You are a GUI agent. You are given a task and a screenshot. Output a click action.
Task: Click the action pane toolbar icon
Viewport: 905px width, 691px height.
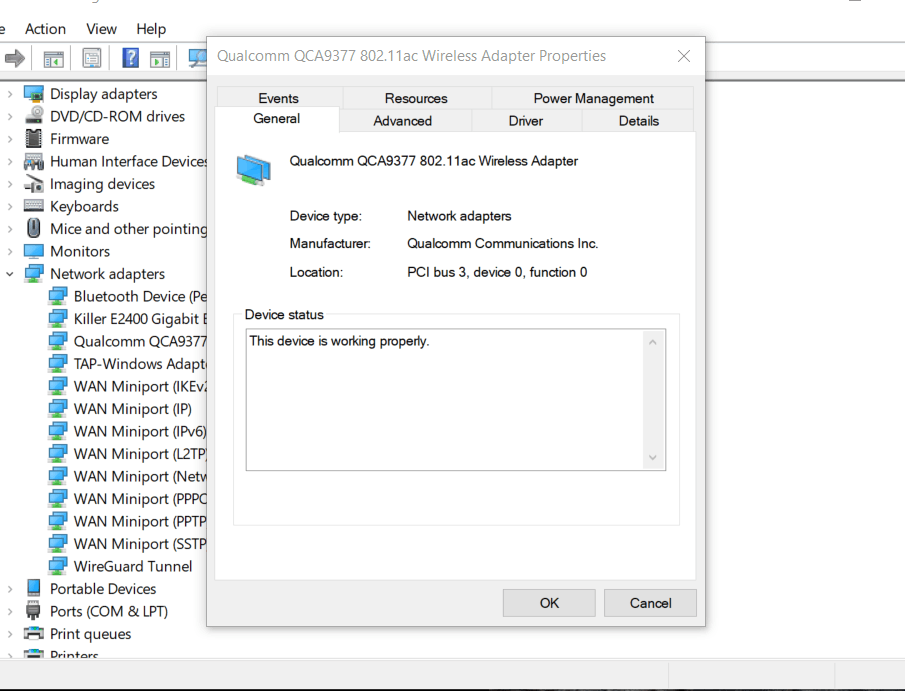pyautogui.click(x=160, y=58)
